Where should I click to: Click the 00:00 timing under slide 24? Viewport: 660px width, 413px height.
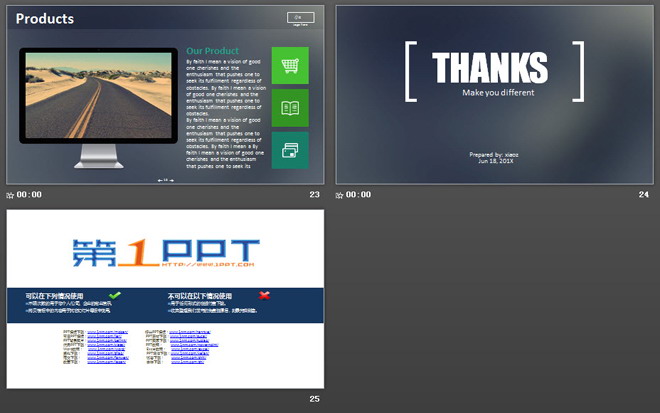(358, 195)
